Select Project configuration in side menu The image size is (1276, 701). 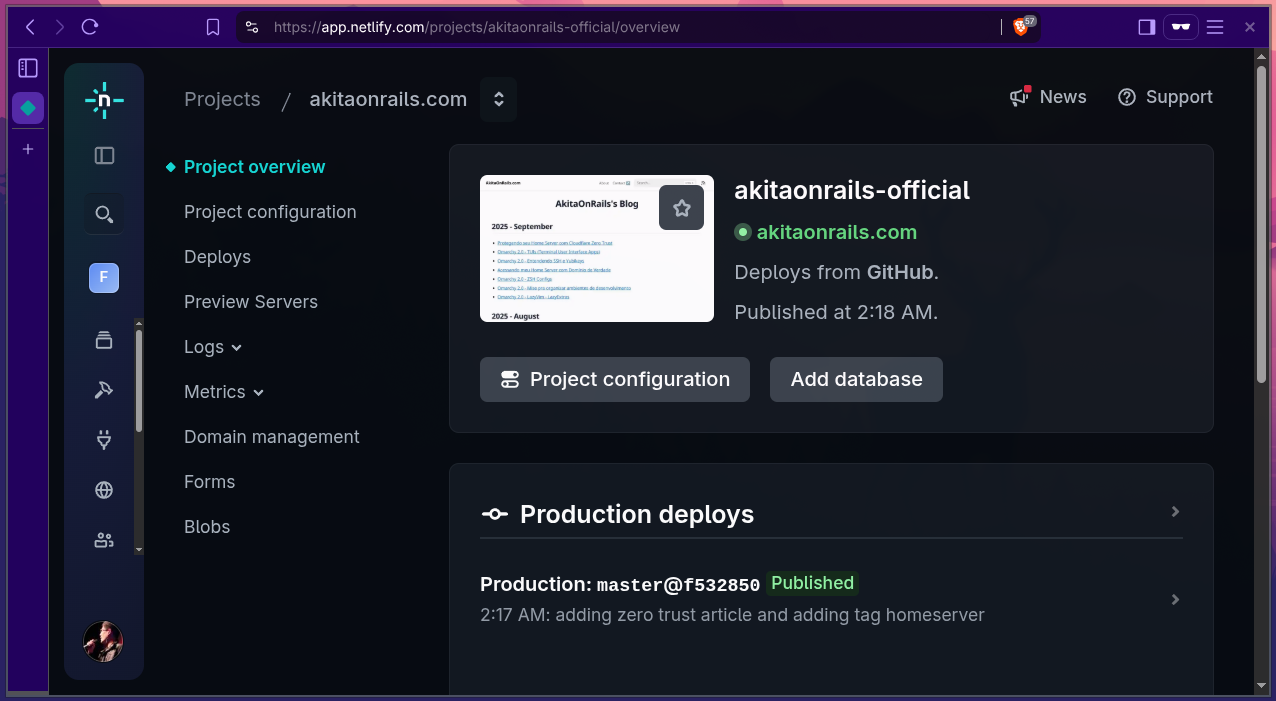click(x=270, y=212)
